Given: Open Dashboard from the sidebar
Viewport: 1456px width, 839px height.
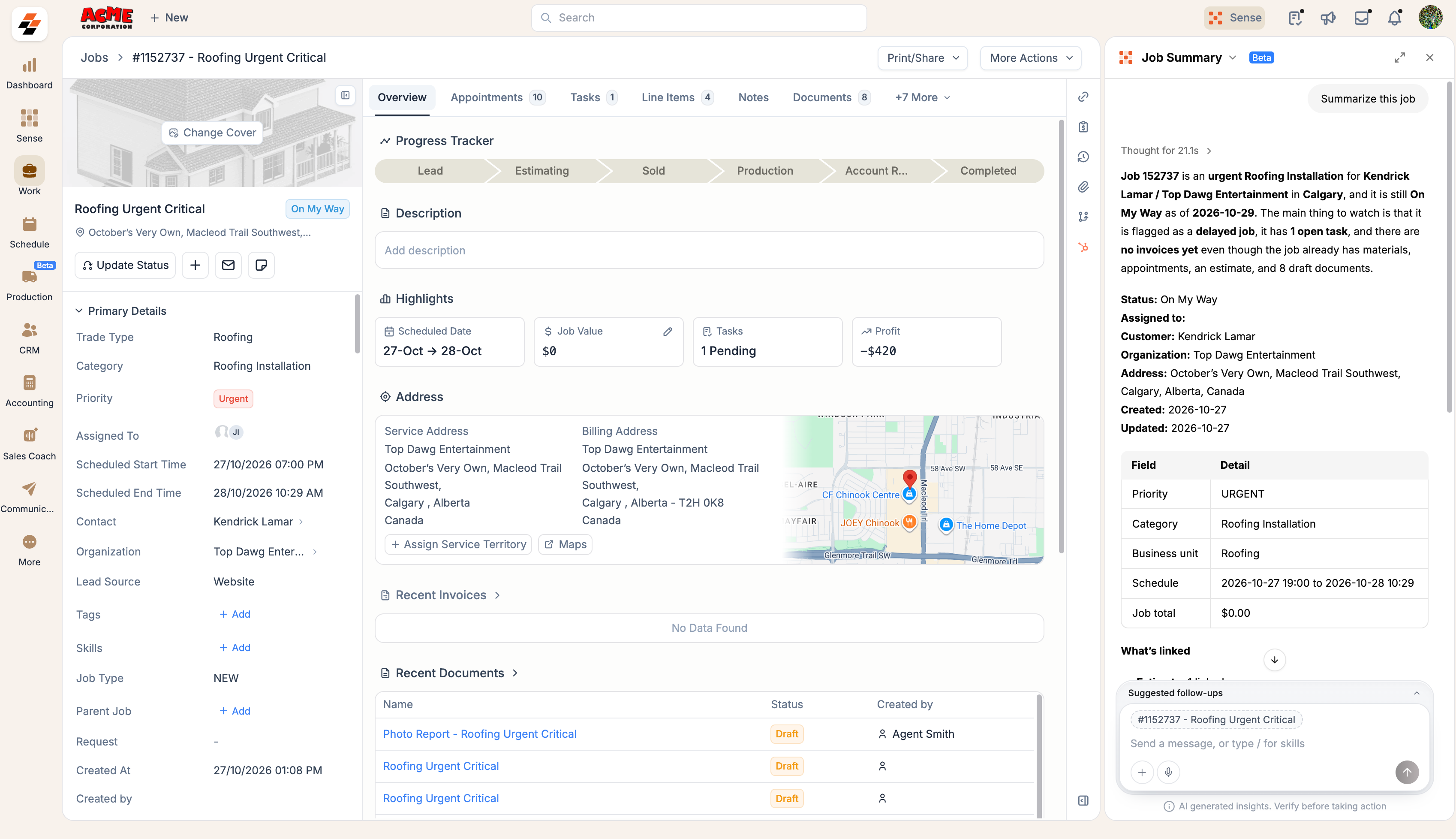Looking at the screenshot, I should coord(30,74).
